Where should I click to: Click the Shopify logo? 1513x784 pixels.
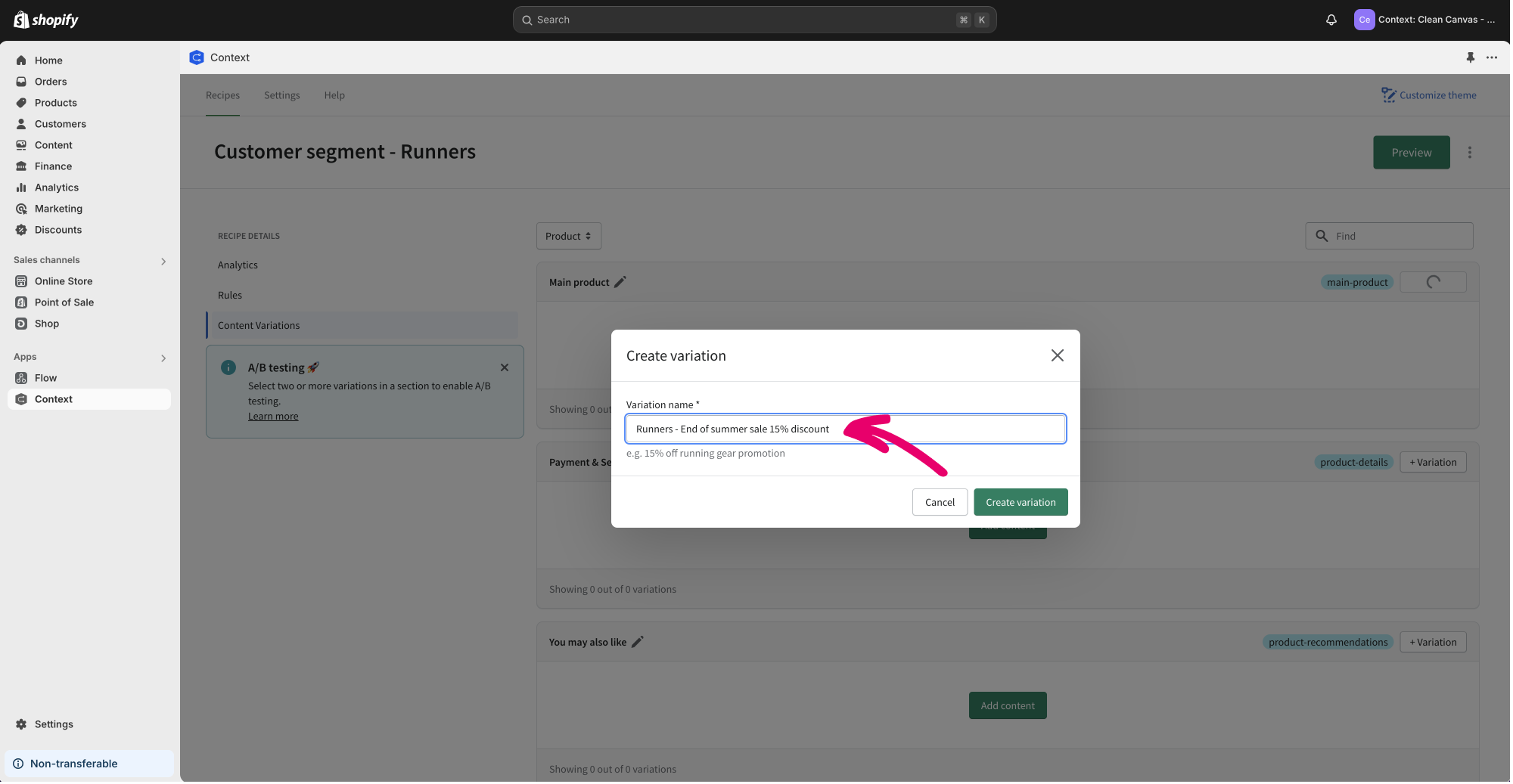[46, 20]
